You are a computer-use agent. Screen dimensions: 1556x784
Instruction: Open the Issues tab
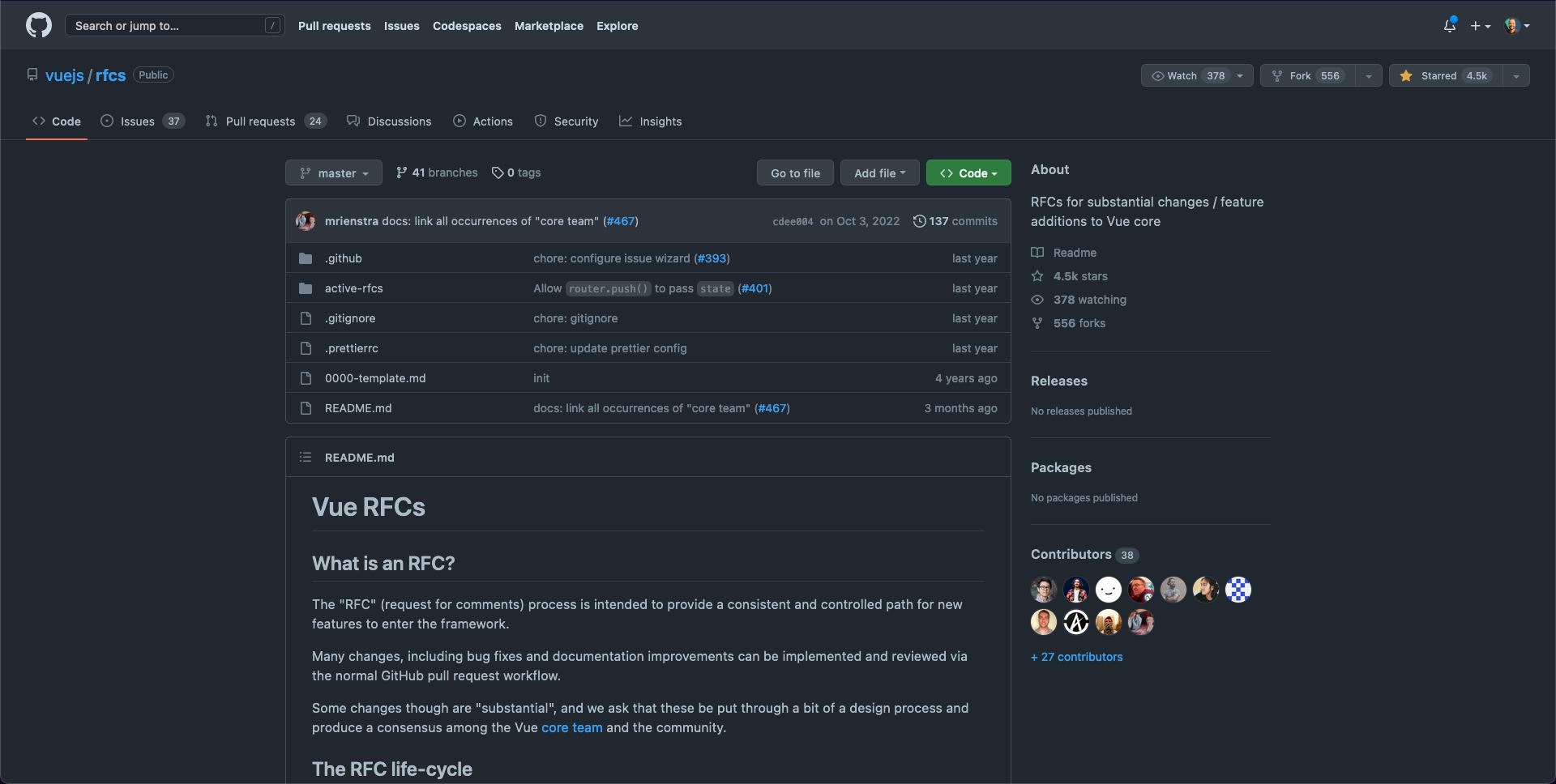(143, 121)
